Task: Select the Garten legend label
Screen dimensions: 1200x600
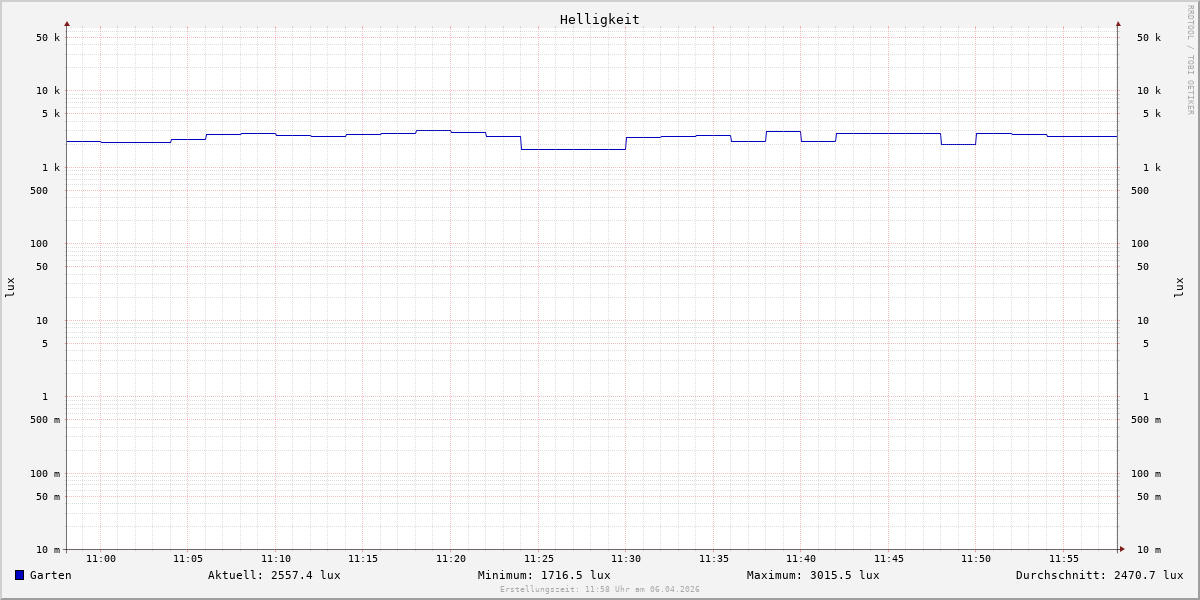Action: pyautogui.click(x=50, y=575)
